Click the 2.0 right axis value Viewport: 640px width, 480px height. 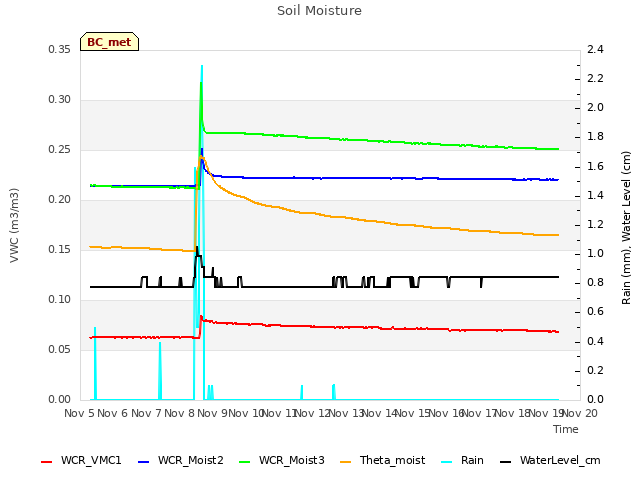pyautogui.click(x=595, y=107)
